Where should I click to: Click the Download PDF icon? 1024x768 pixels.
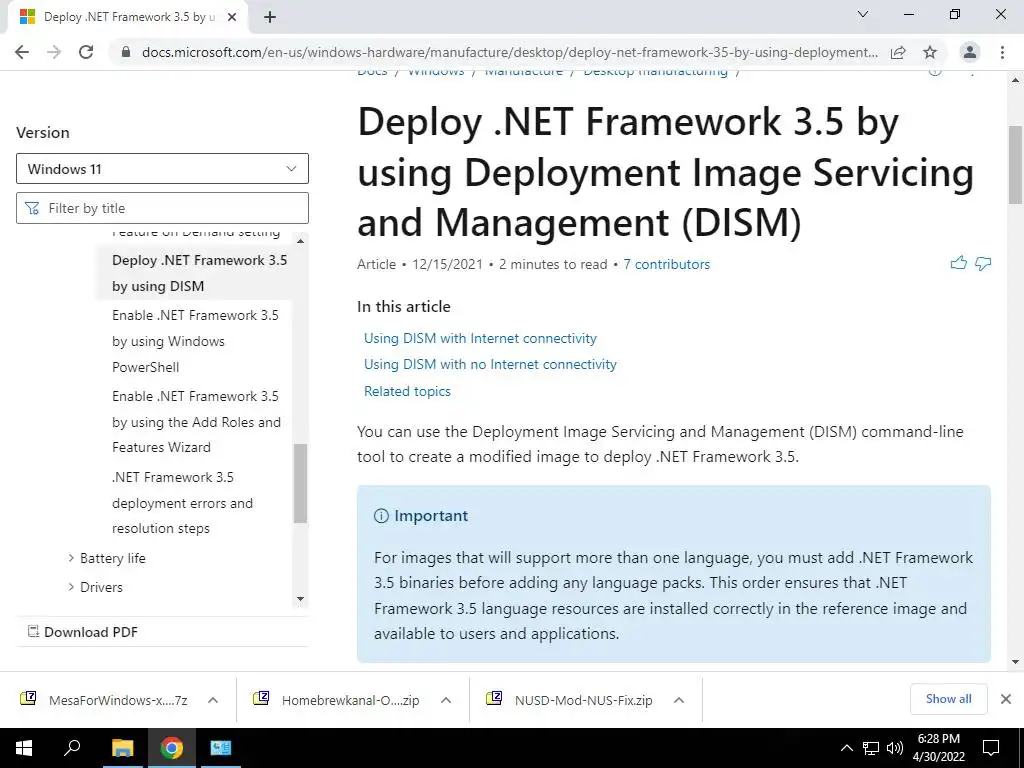33,632
